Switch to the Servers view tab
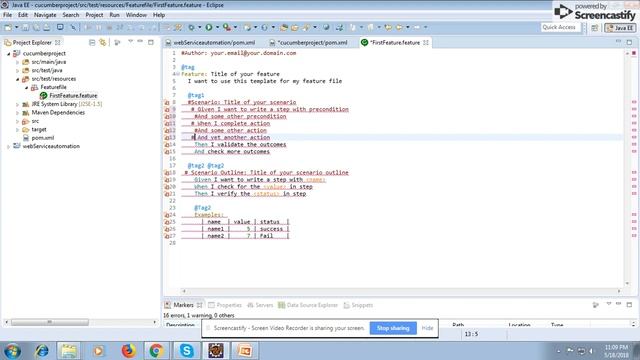Image resolution: width=640 pixels, height=360 pixels. (x=260, y=305)
